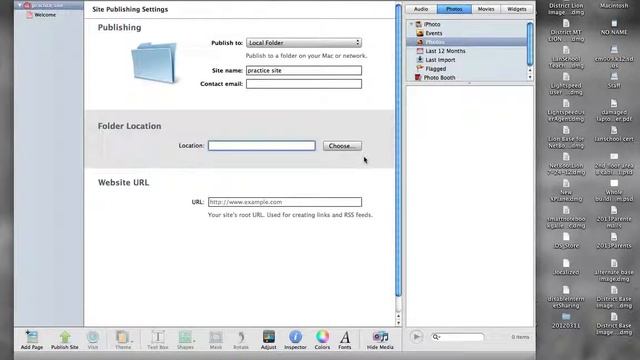The image size is (640, 360).
Task: Open the Shapes tool menu
Action: pyautogui.click(x=185, y=340)
